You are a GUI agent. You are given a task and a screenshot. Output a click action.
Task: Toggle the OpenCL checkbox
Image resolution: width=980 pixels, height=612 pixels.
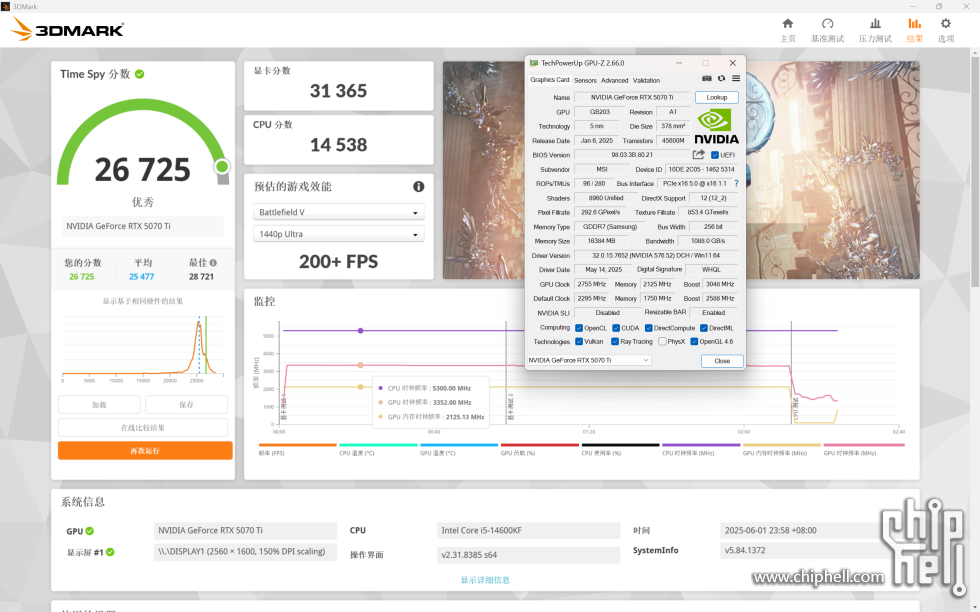click(x=579, y=328)
